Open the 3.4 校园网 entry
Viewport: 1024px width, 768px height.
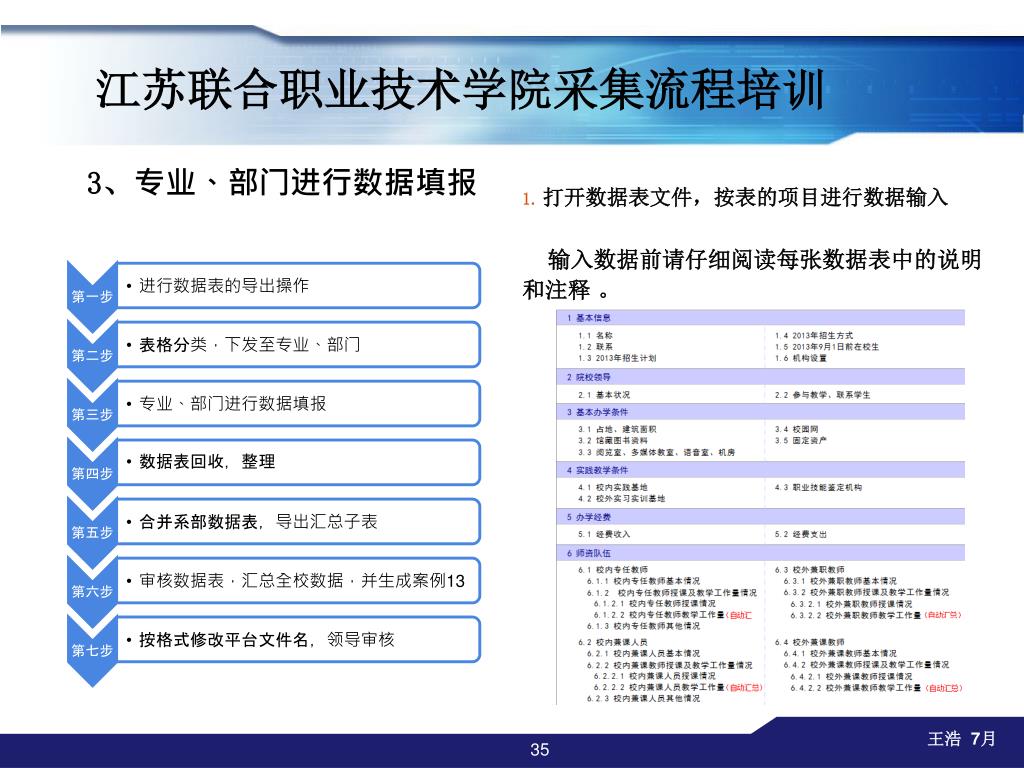796,429
